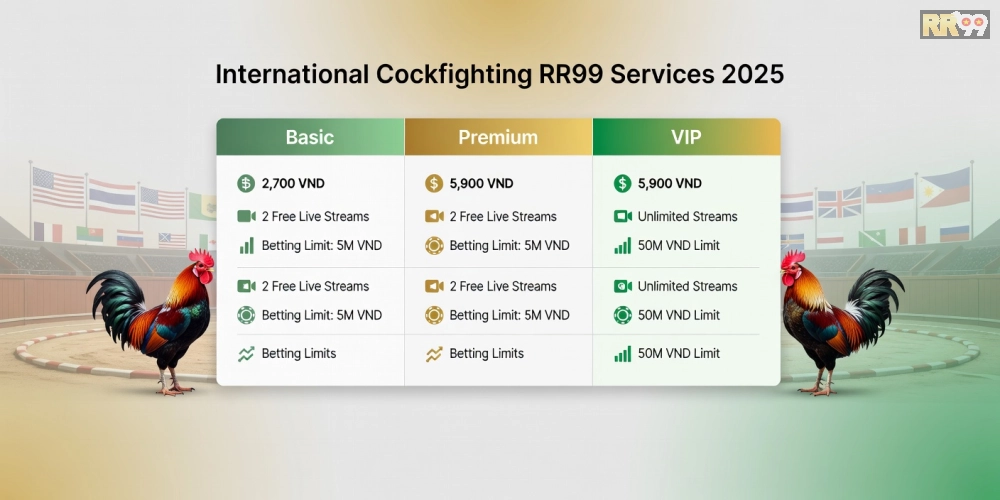The width and height of the screenshot is (1000, 500).
Task: Click the Betting Limits text in Premium column
Action: pyautogui.click(x=486, y=353)
